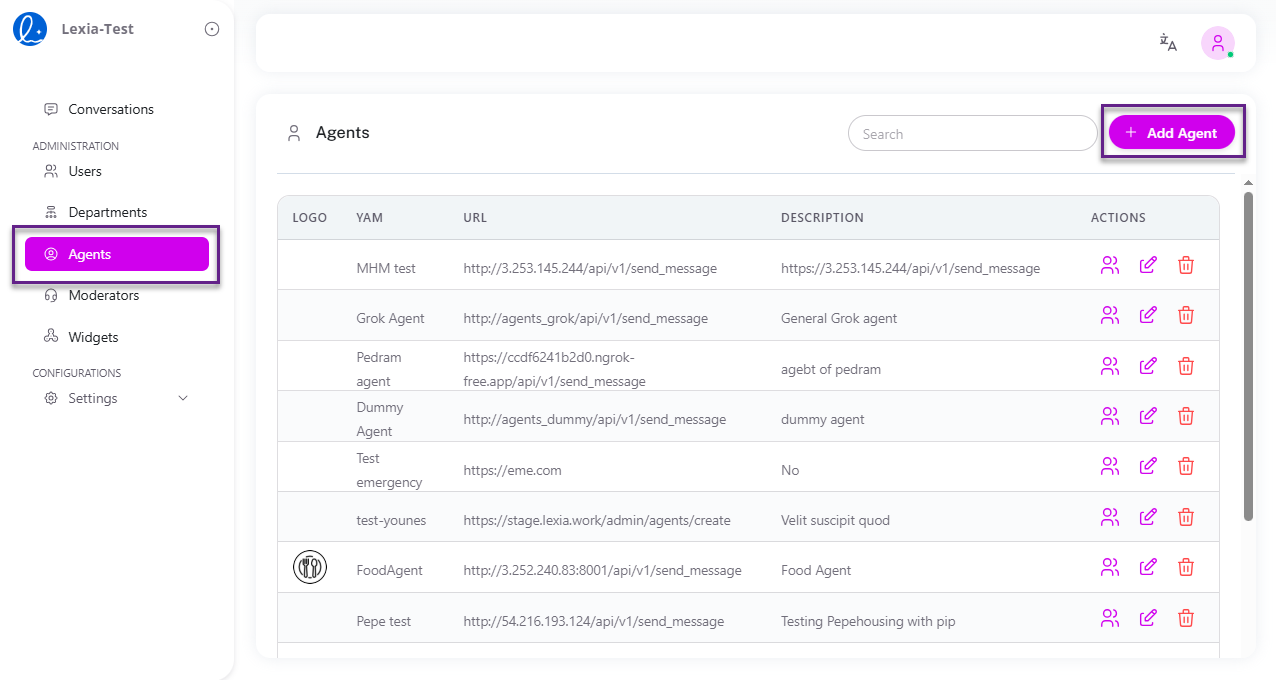This screenshot has width=1276, height=680.
Task: Expand the Settings section
Action: coord(92,398)
